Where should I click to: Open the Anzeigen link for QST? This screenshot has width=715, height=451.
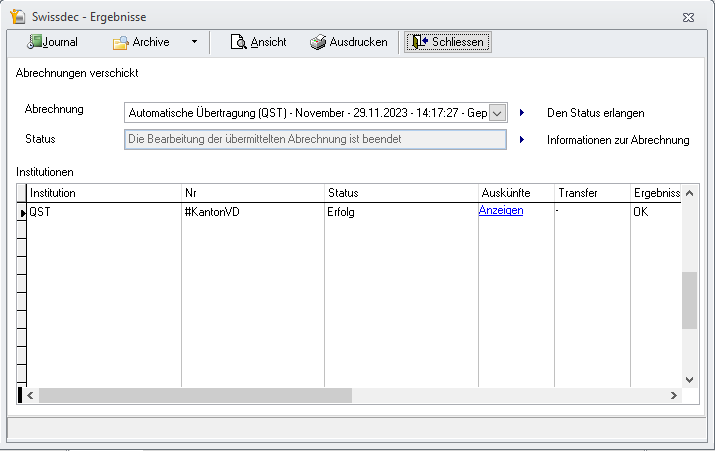[x=500, y=211]
